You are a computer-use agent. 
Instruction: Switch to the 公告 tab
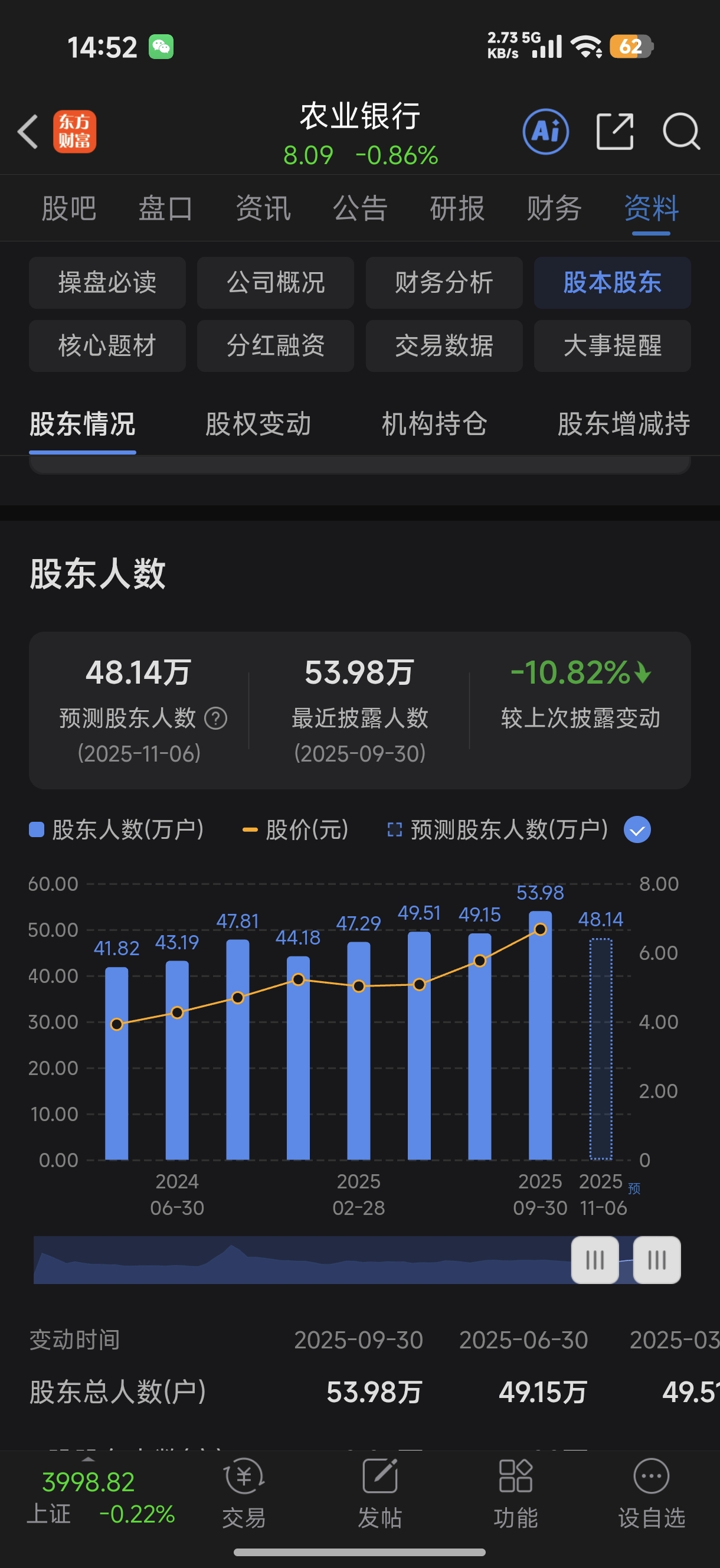tap(361, 209)
